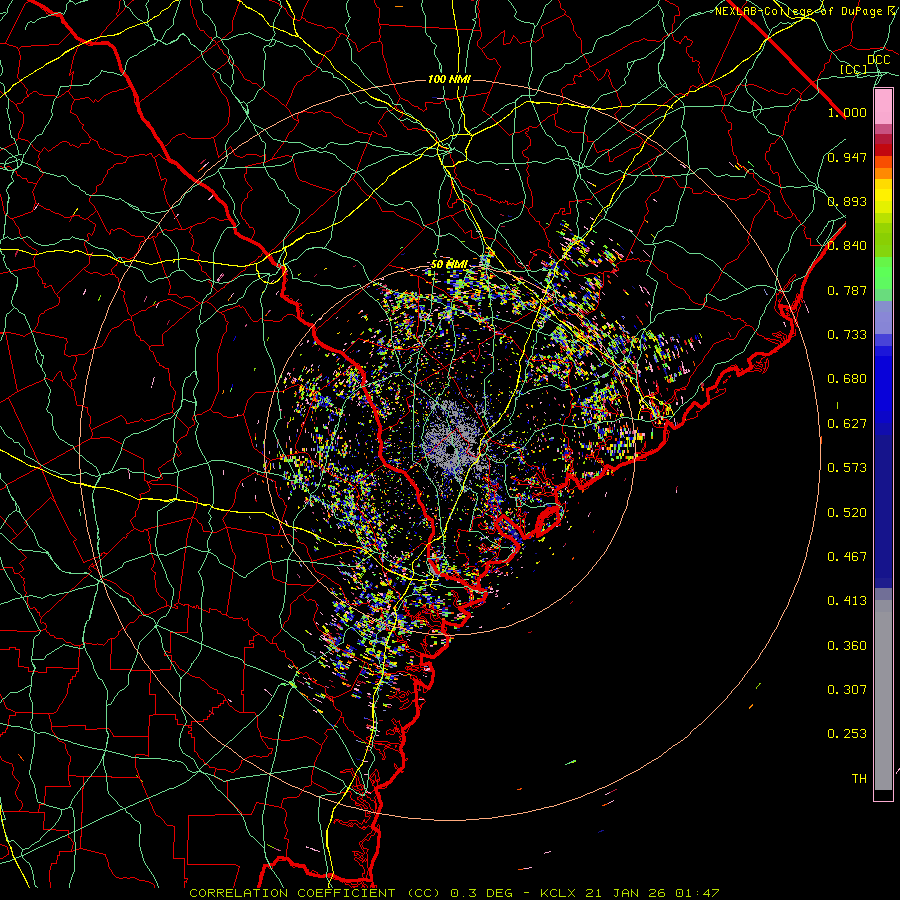Click the bright yellow band of the color scale
The image size is (900, 900).
pos(883,196)
